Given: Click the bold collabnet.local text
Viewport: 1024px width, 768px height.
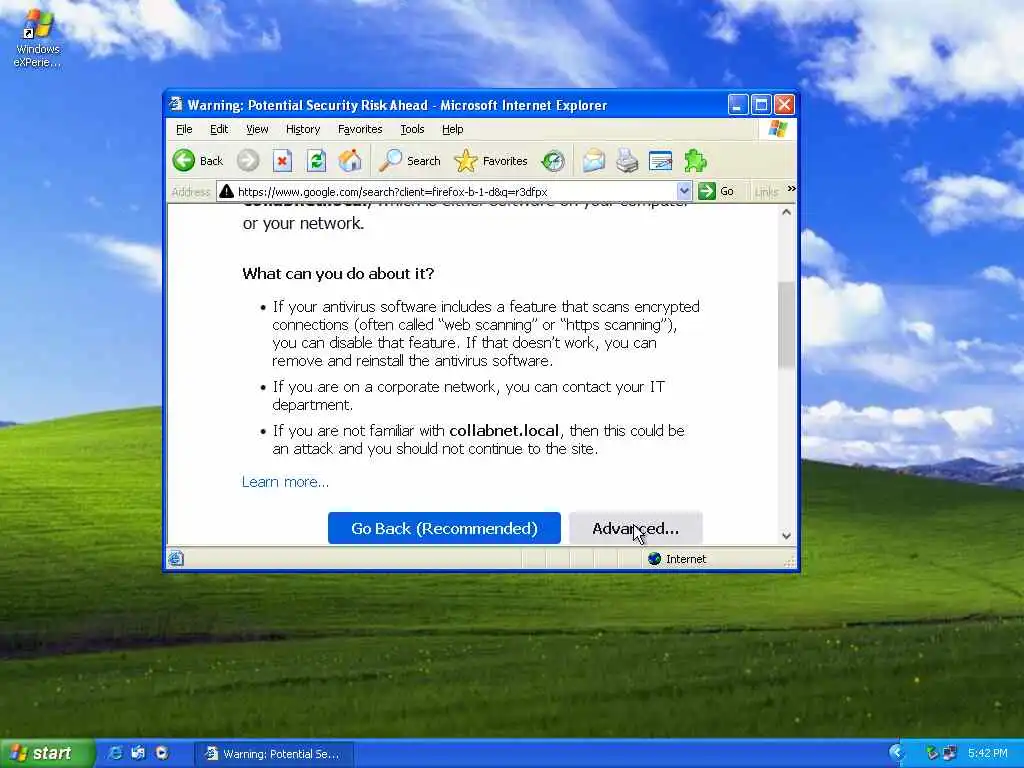Looking at the screenshot, I should click(x=504, y=431).
